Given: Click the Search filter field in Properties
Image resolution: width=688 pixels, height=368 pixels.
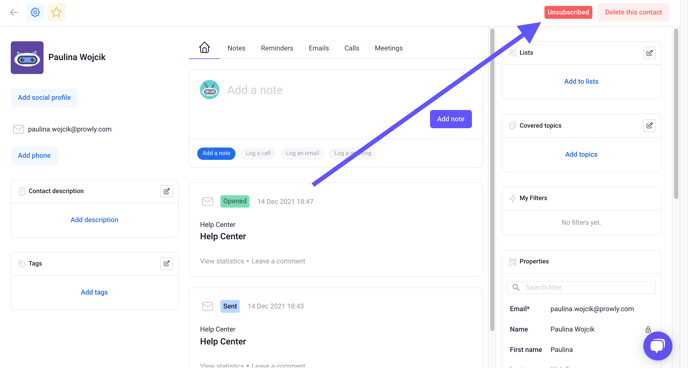Looking at the screenshot, I should coord(581,287).
